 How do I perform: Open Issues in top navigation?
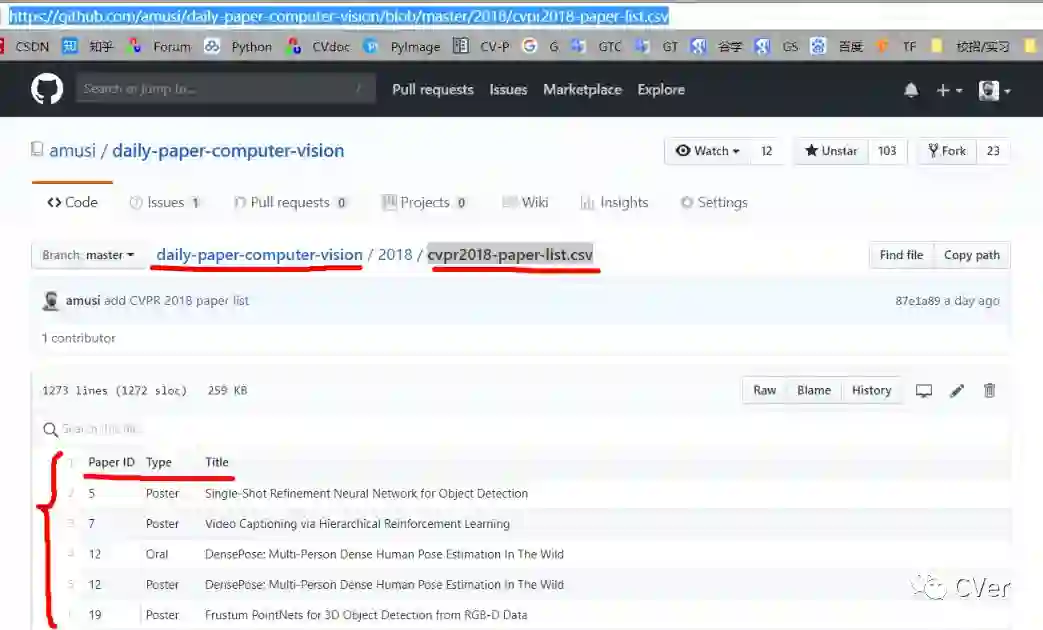[x=508, y=89]
